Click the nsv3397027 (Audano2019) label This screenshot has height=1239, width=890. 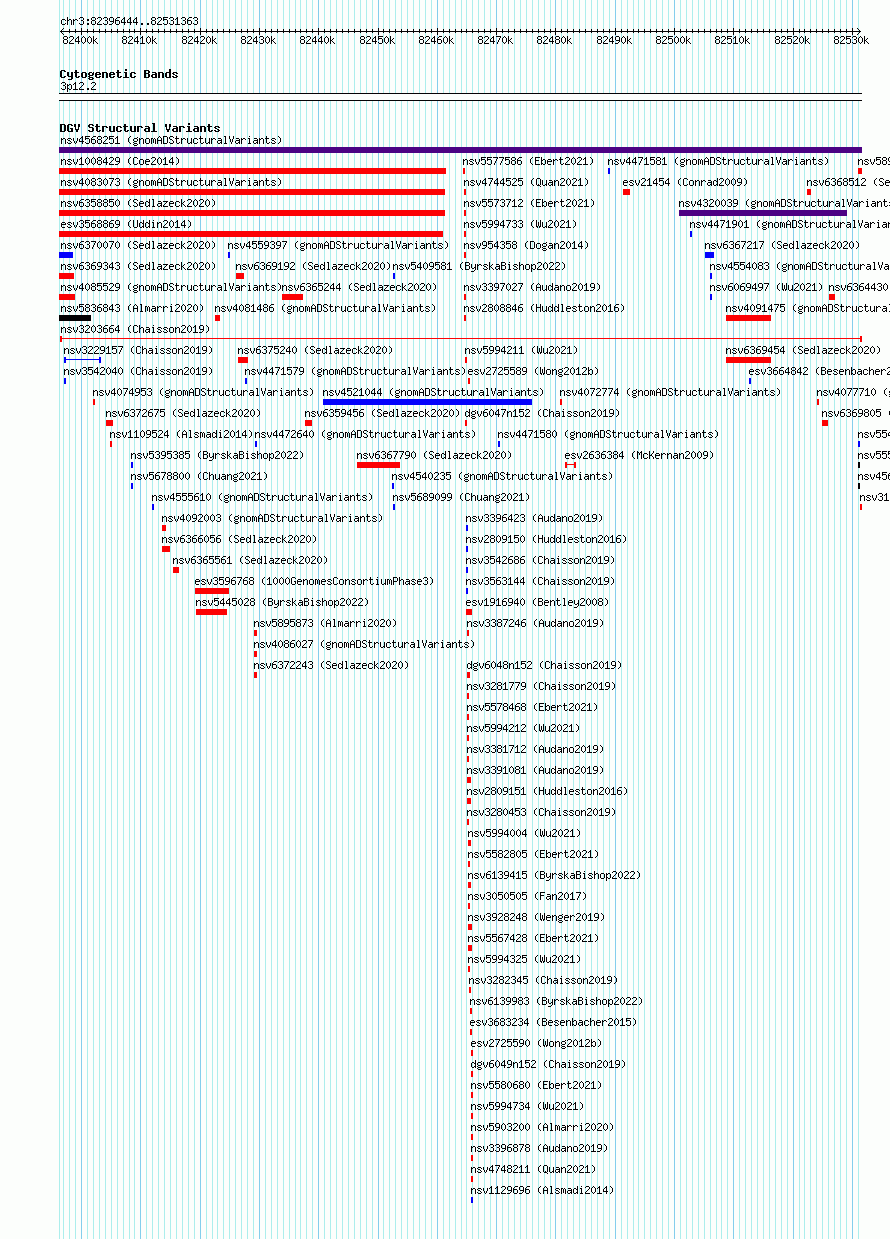(531, 287)
